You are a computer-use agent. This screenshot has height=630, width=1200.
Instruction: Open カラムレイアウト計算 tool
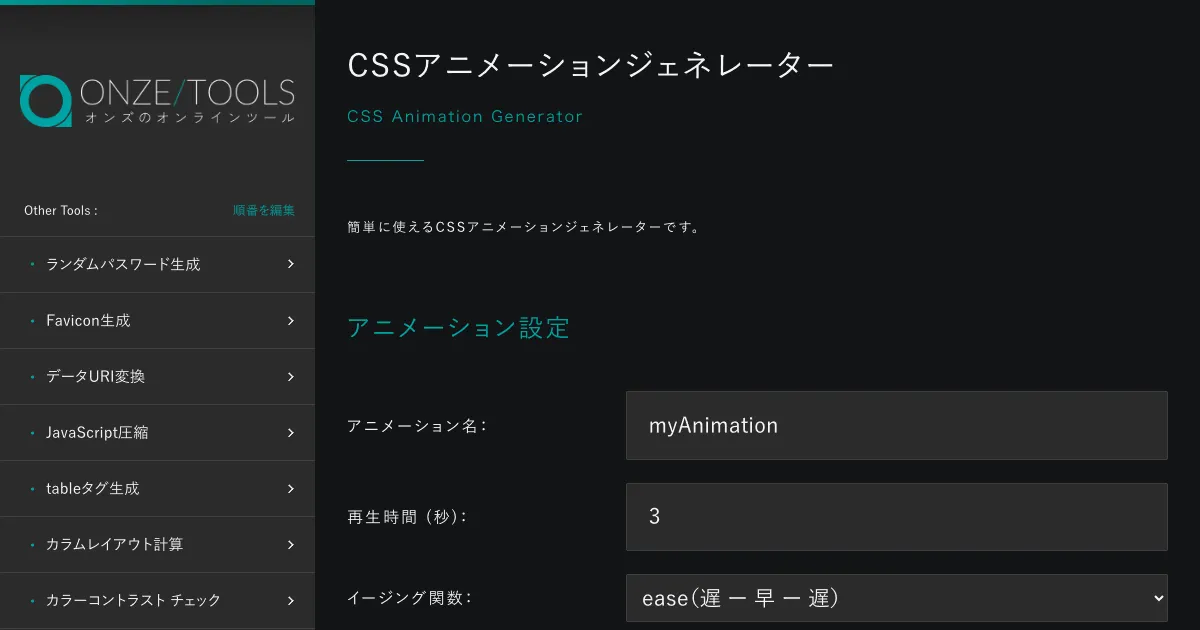(114, 545)
